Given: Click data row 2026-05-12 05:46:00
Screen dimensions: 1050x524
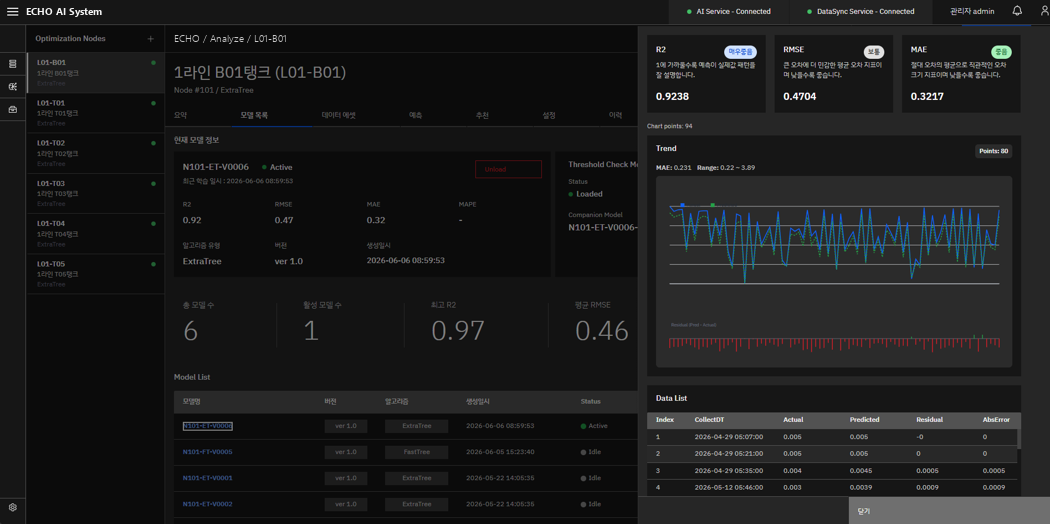Looking at the screenshot, I should click(x=832, y=487).
